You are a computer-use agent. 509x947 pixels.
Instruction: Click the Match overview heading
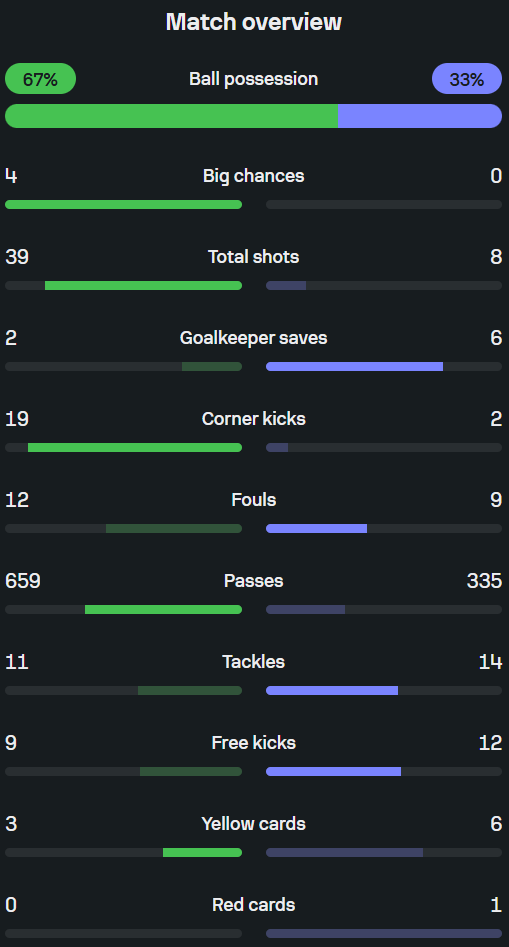pos(254,22)
